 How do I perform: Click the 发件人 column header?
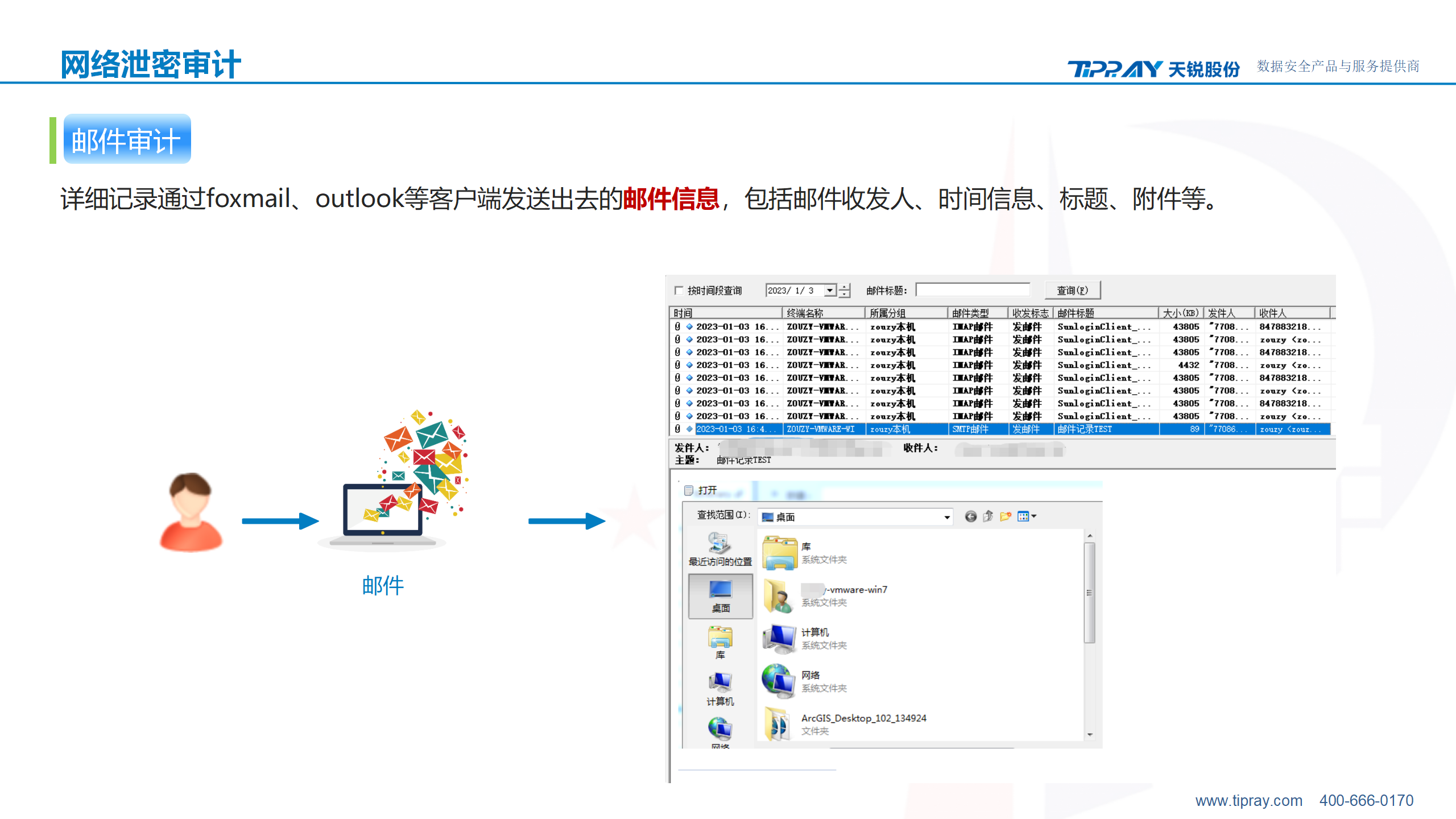point(1228,313)
